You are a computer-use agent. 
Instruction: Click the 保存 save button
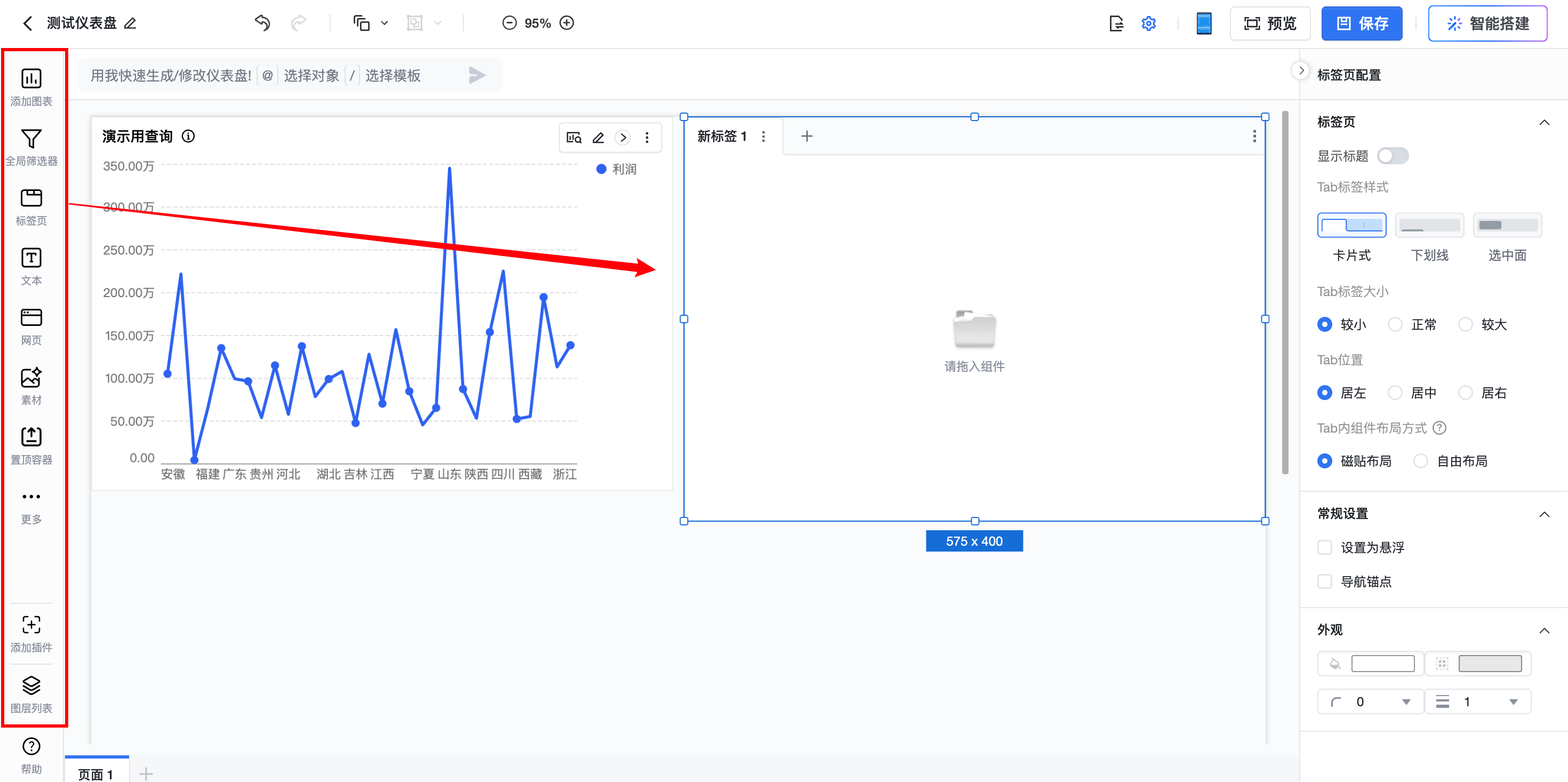(x=1361, y=24)
